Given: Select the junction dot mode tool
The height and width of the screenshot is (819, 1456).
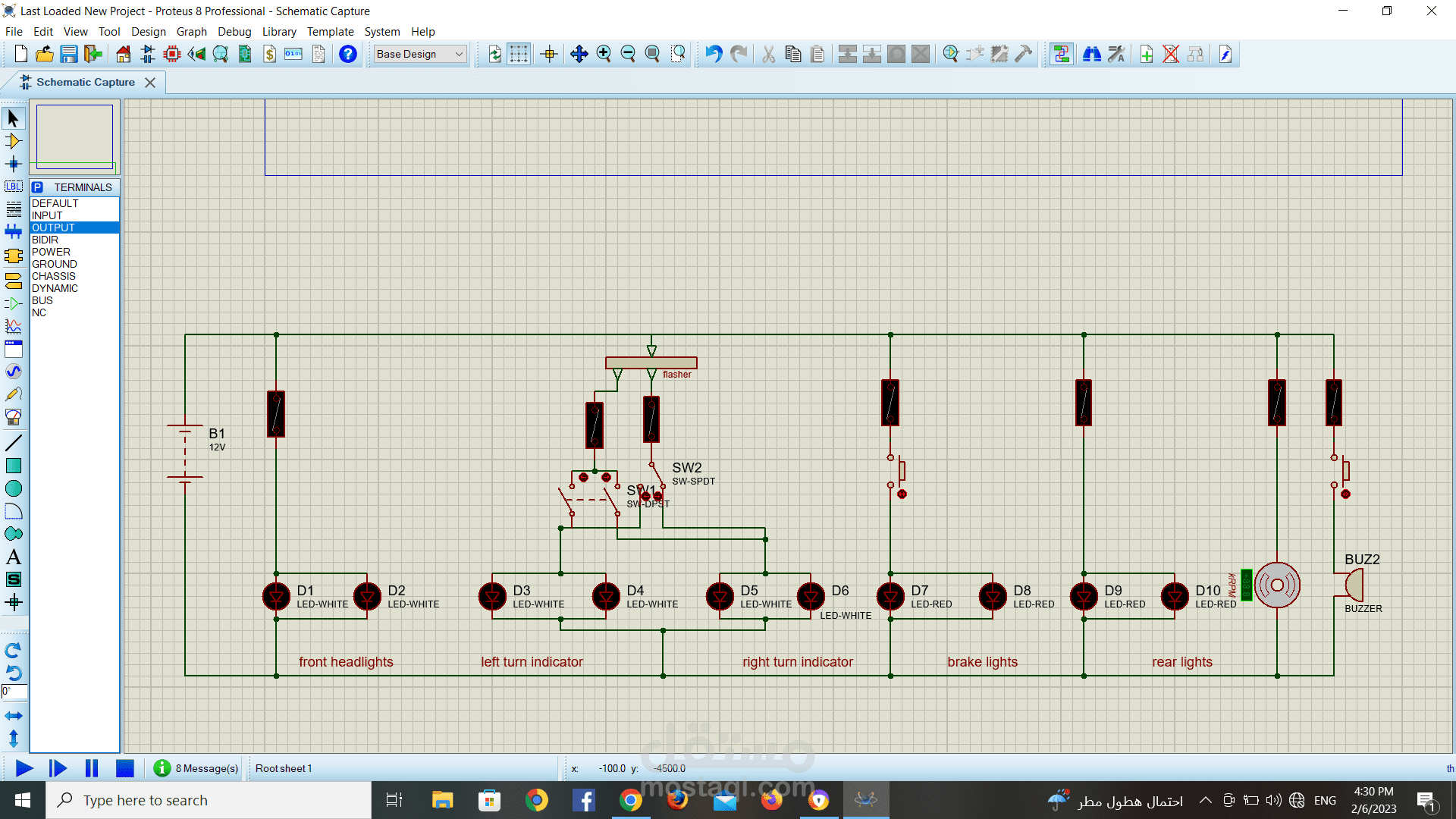Looking at the screenshot, I should pyautogui.click(x=13, y=164).
